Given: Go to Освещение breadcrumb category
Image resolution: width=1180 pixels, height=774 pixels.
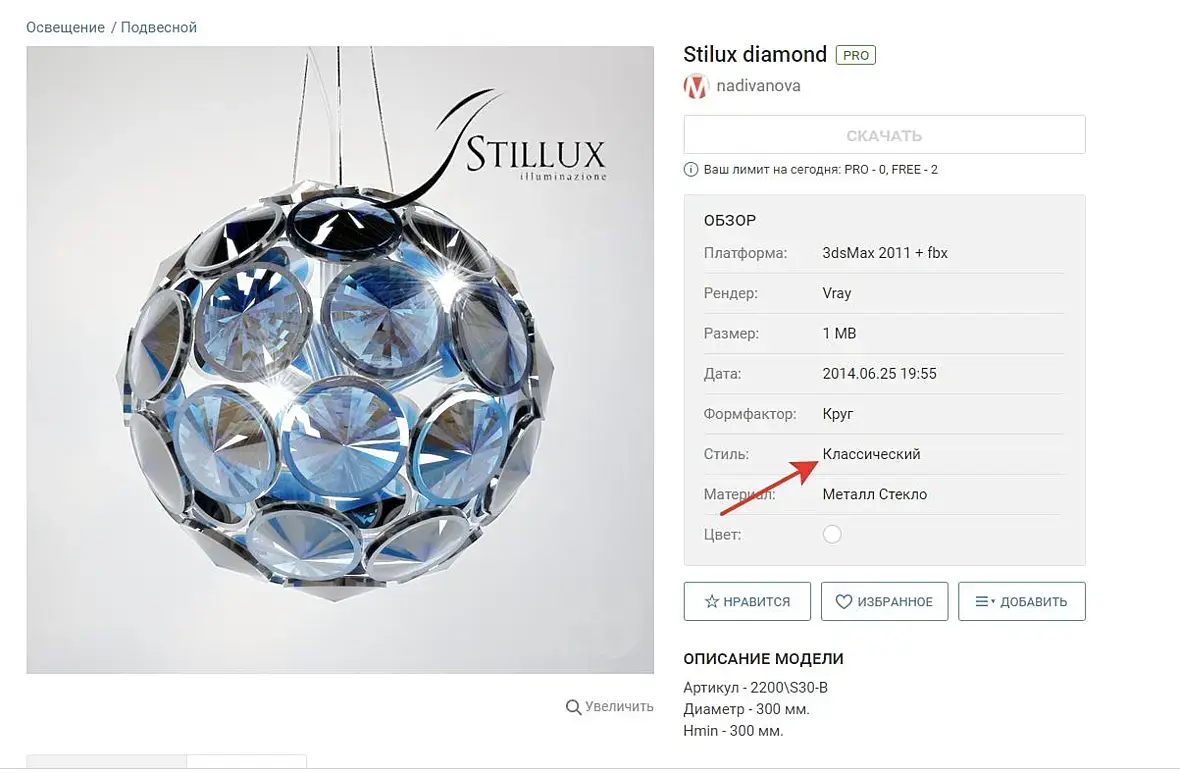Looking at the screenshot, I should (x=65, y=28).
